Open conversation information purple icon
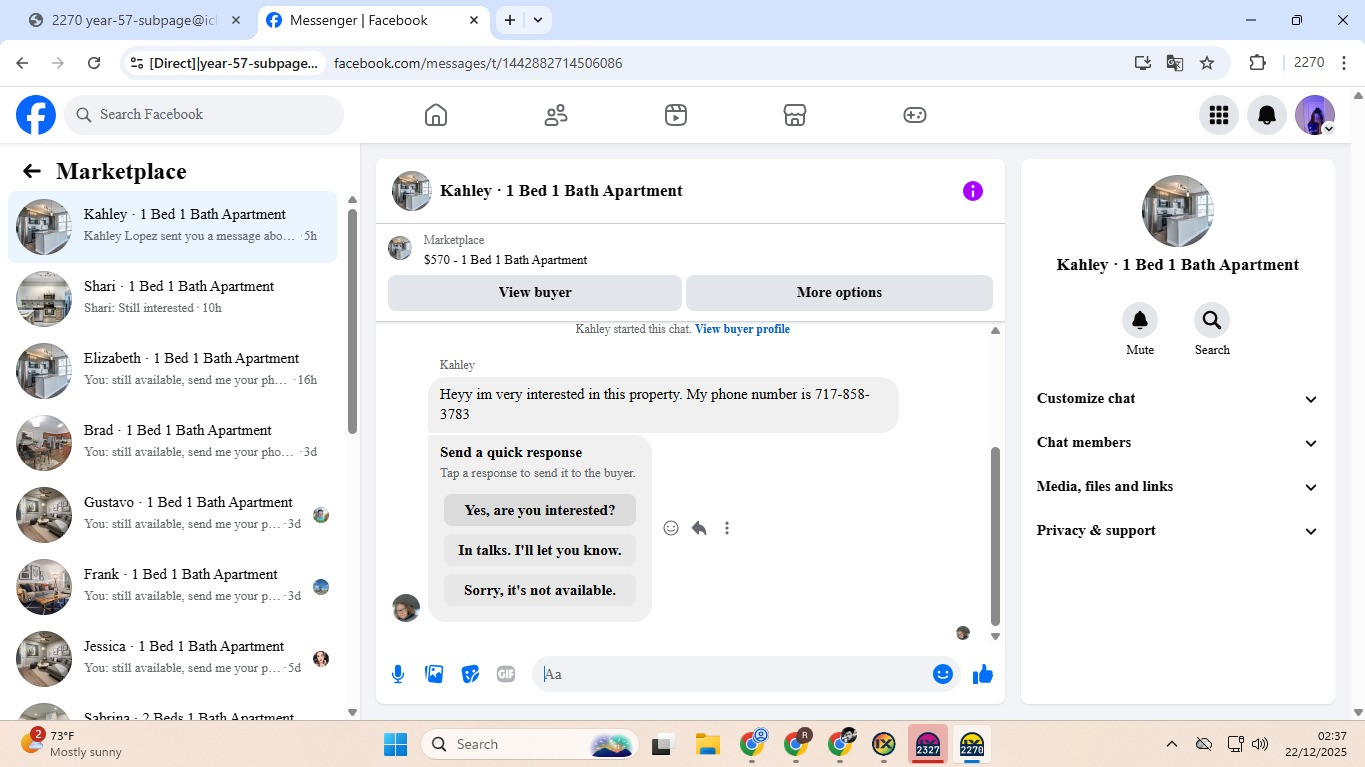This screenshot has height=767, width=1365. point(973,191)
